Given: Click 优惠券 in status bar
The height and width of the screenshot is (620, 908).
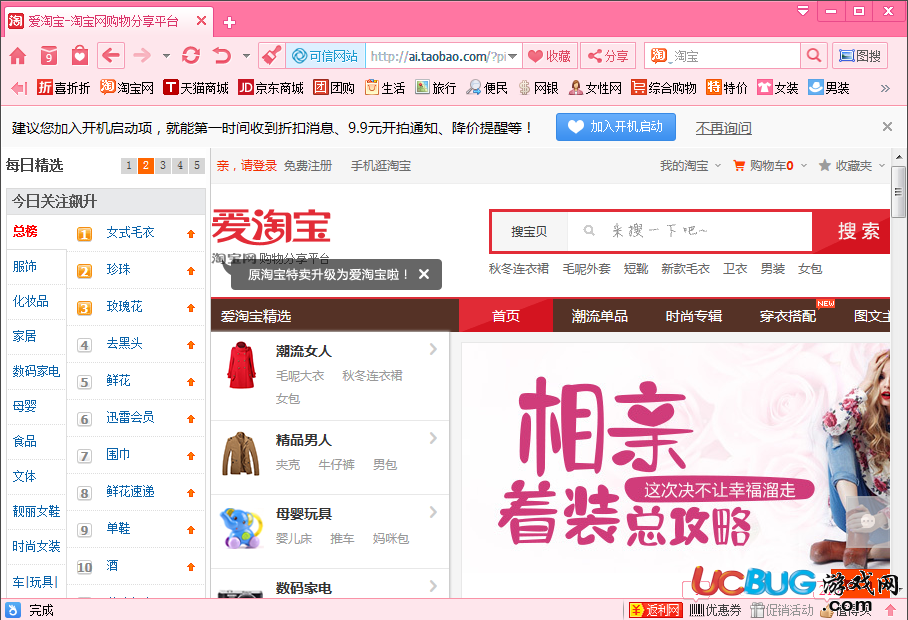Looking at the screenshot, I should (716, 610).
